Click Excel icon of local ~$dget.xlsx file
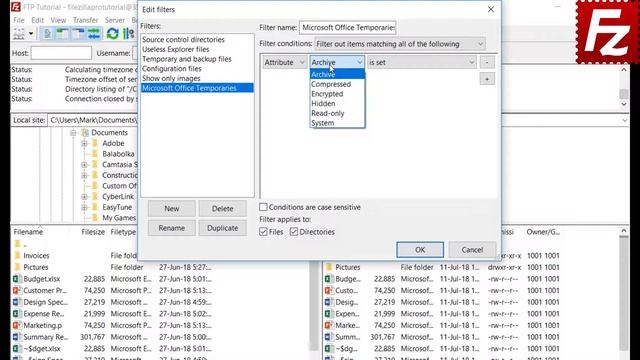 pyautogui.click(x=16, y=349)
